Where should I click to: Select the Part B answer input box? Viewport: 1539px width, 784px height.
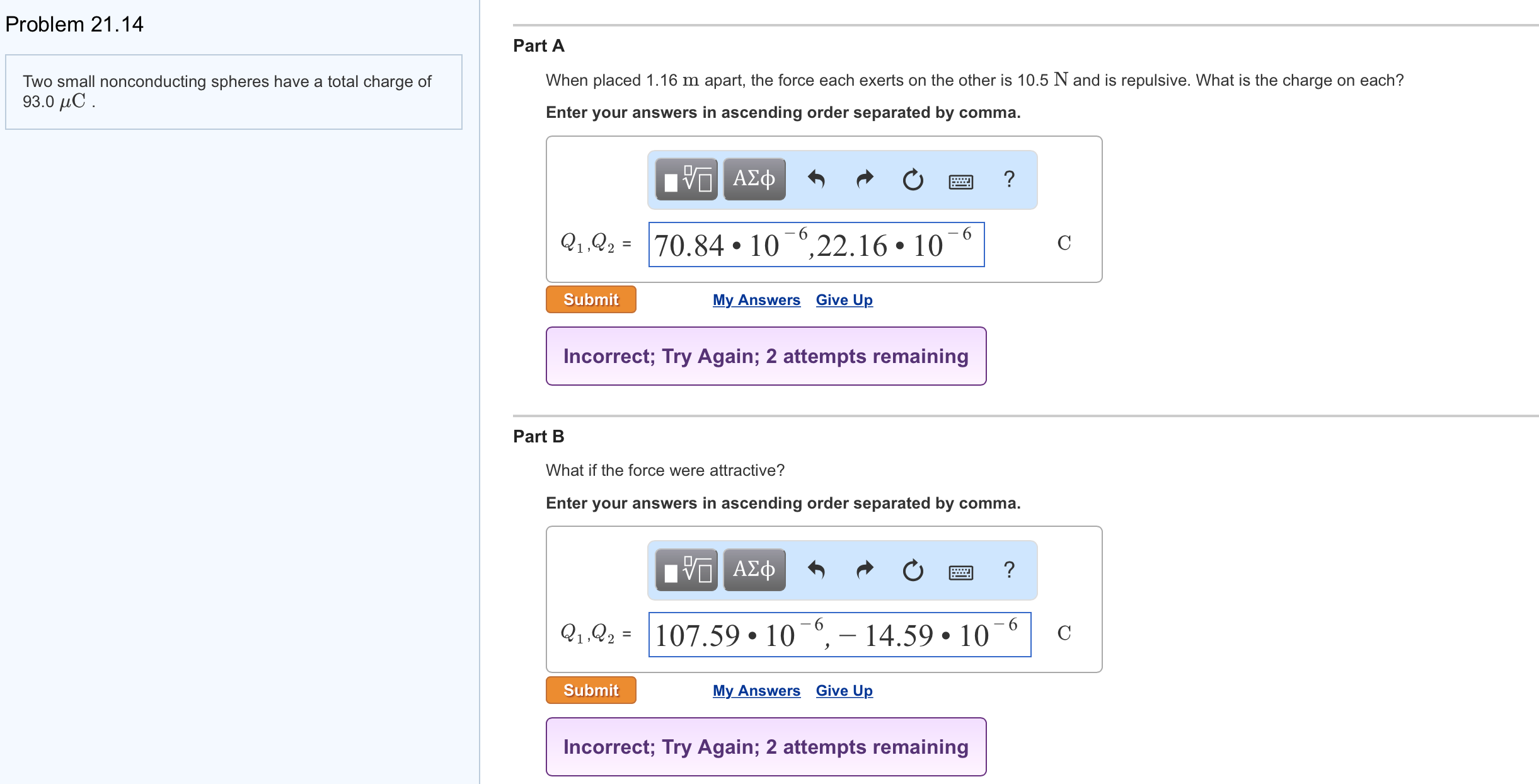click(x=839, y=635)
